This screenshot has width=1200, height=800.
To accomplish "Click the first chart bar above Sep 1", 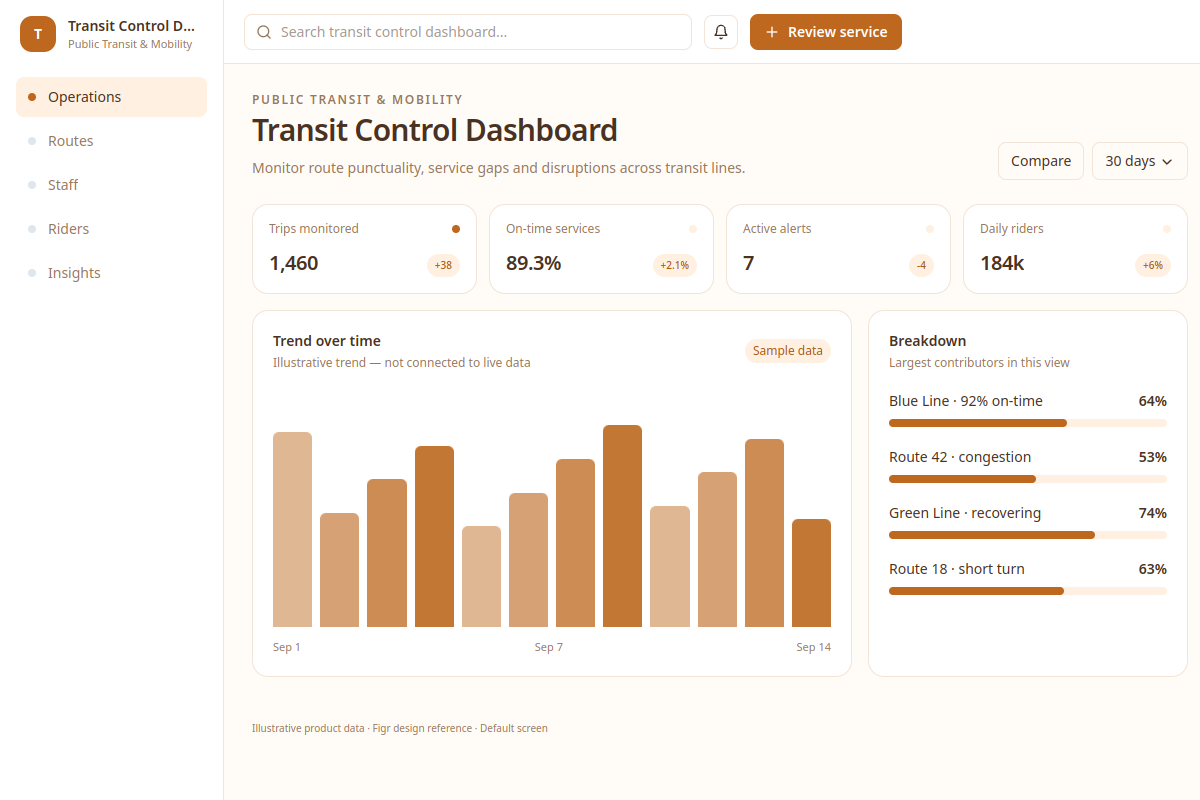I will point(292,530).
